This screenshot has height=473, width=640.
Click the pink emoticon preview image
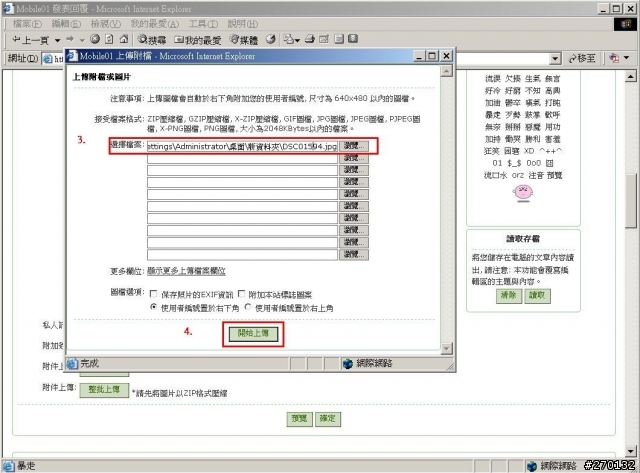click(523, 193)
